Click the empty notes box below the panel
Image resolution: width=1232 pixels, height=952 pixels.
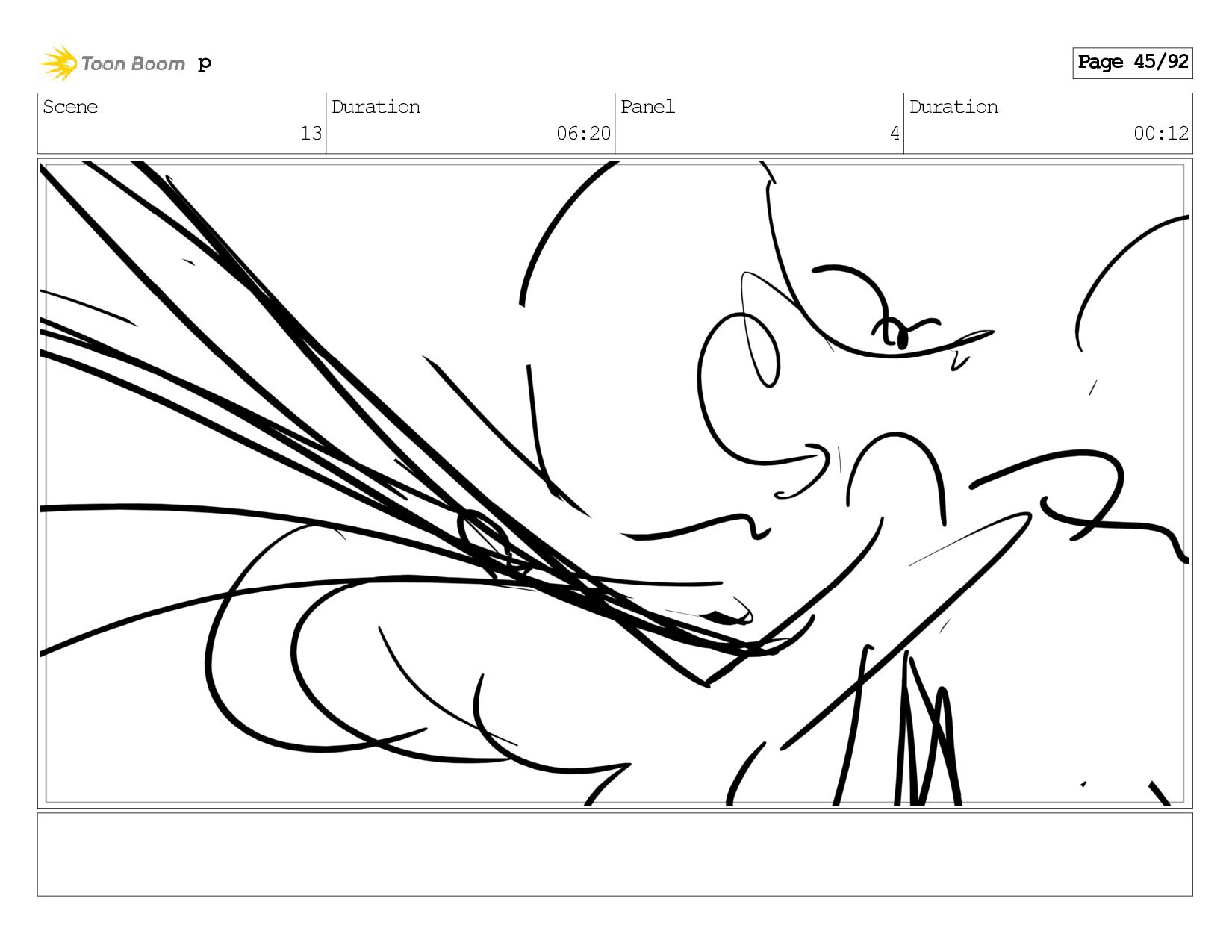[x=615, y=854]
